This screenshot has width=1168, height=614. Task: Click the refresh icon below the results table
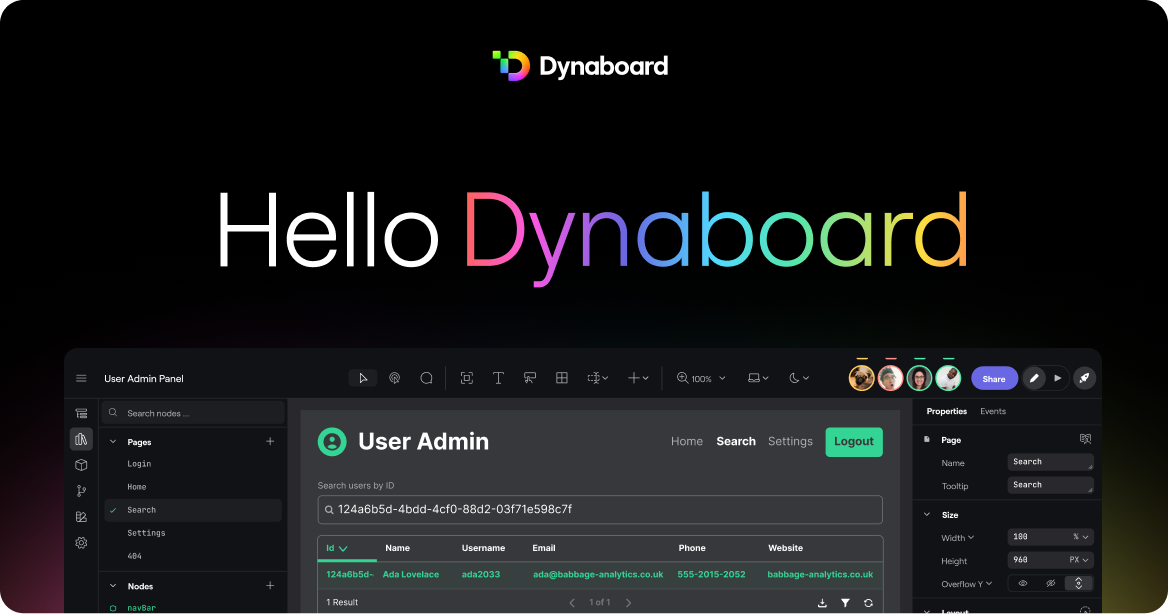point(868,602)
